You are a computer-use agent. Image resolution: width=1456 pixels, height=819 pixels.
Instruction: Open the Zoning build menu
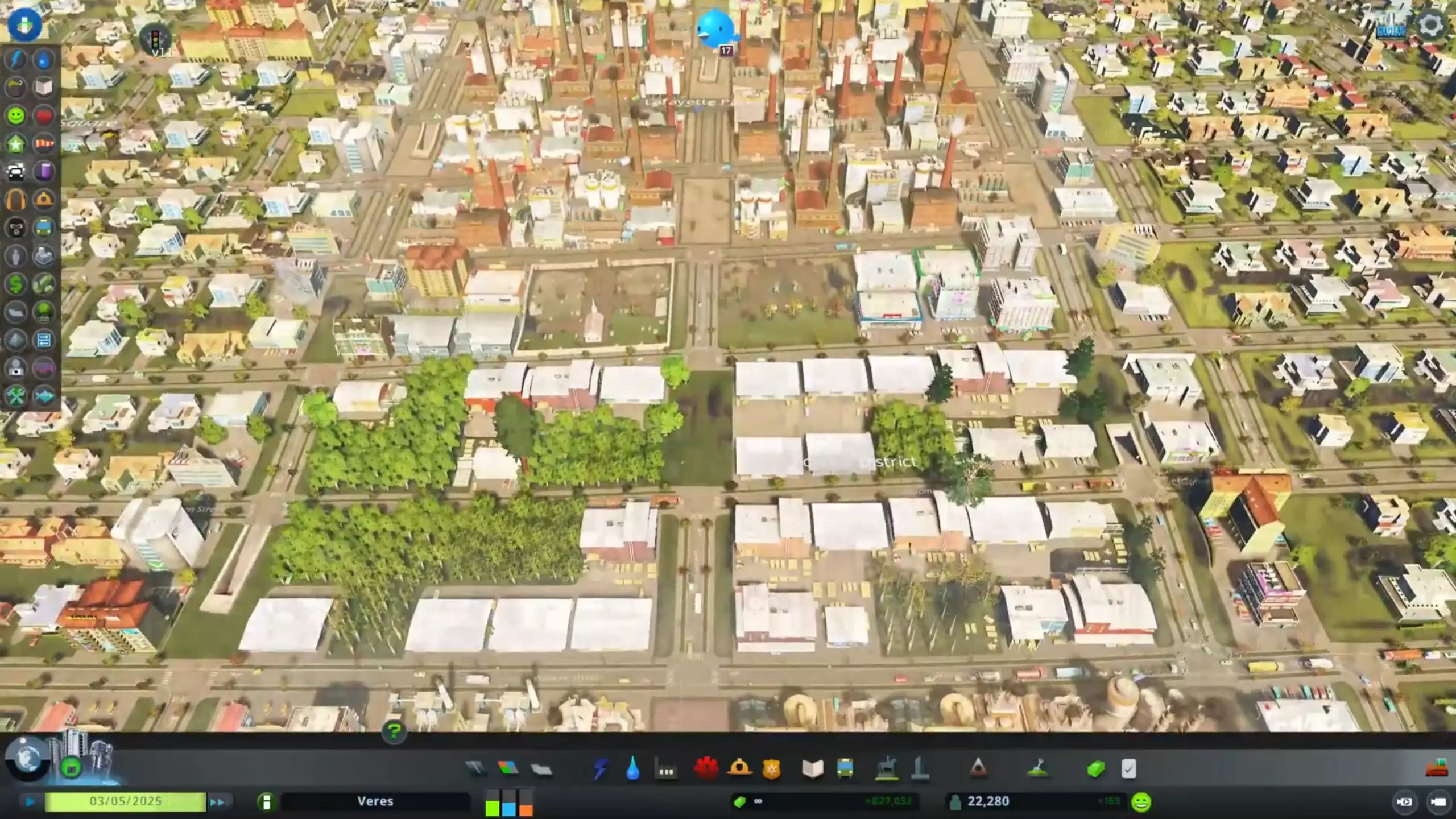[x=508, y=769]
